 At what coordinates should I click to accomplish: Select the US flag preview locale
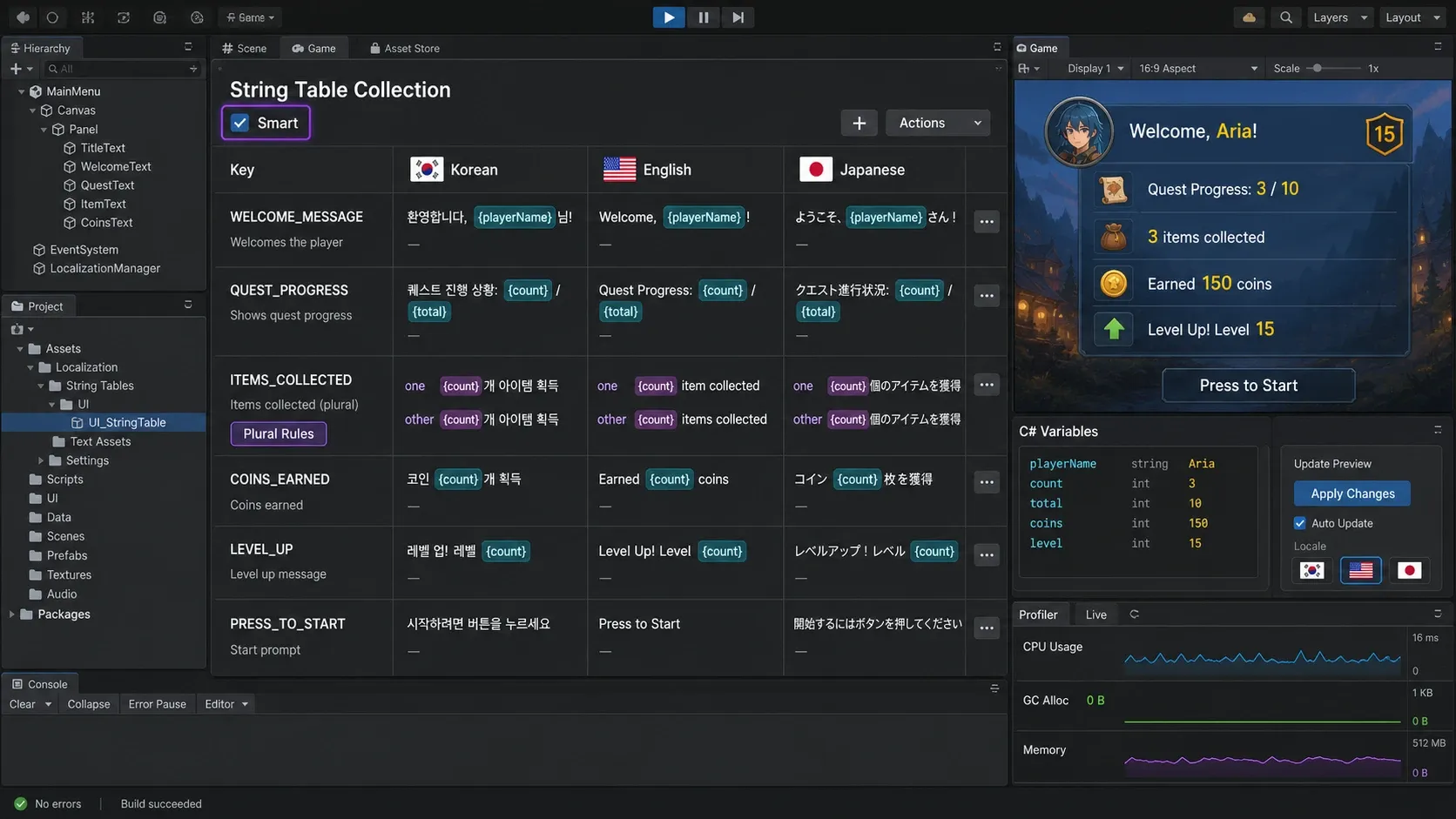(x=1360, y=570)
